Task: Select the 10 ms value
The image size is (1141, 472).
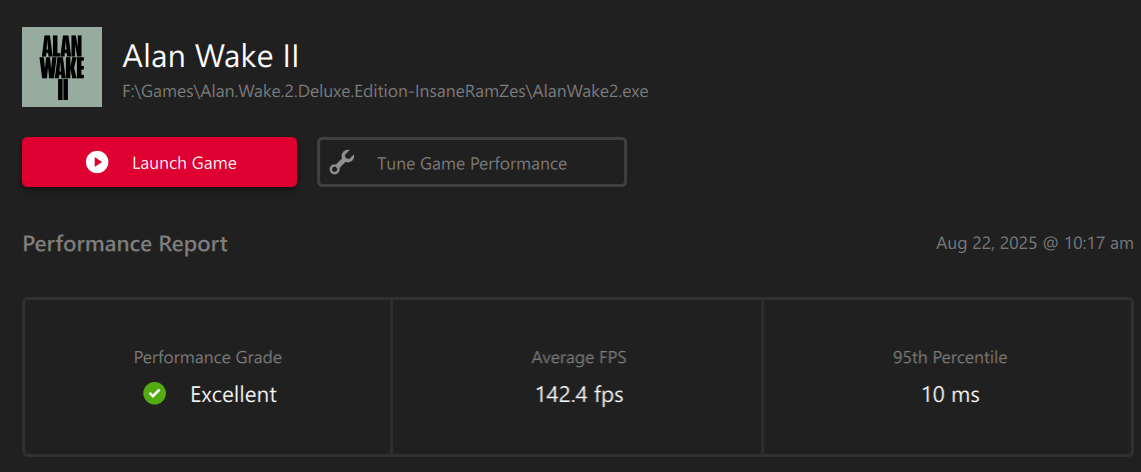Action: [x=950, y=395]
